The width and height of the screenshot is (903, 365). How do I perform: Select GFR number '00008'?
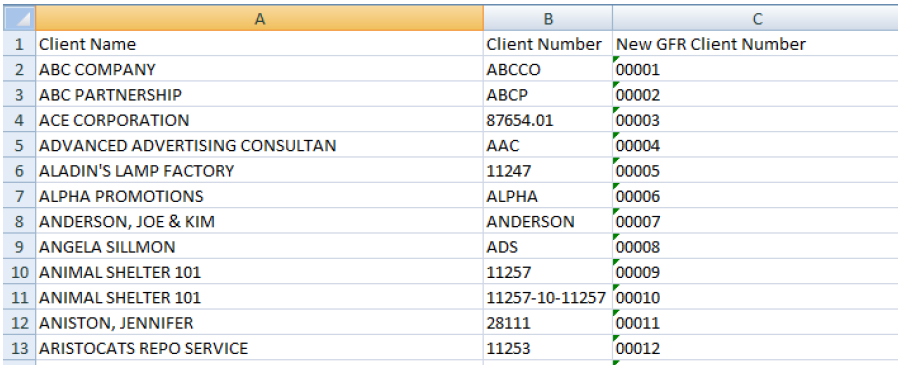pyautogui.click(x=757, y=246)
